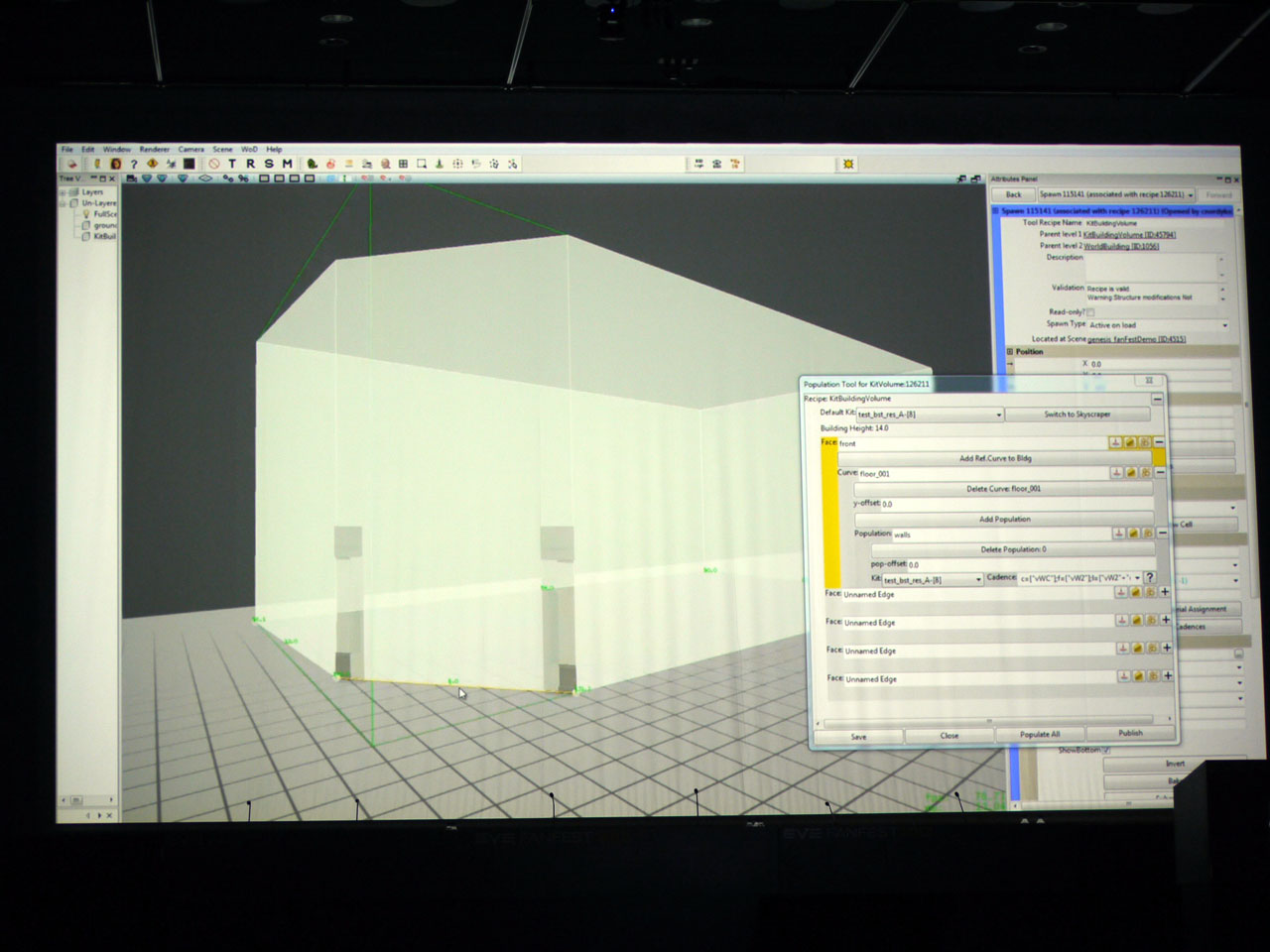Image resolution: width=1270 pixels, height=952 pixels.
Task: Collapse the front Face section minus button
Action: 1159,442
